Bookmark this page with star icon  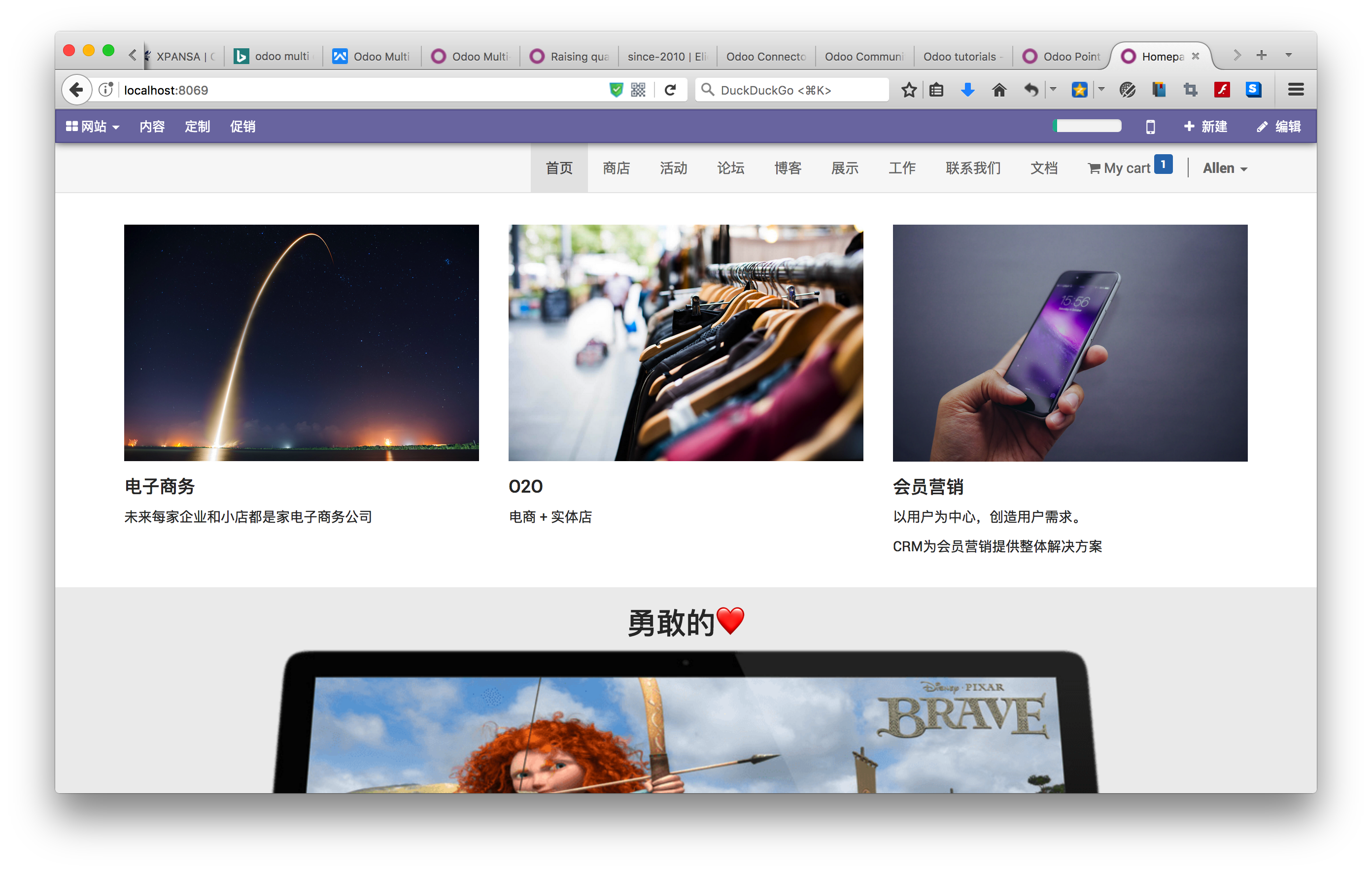[909, 90]
